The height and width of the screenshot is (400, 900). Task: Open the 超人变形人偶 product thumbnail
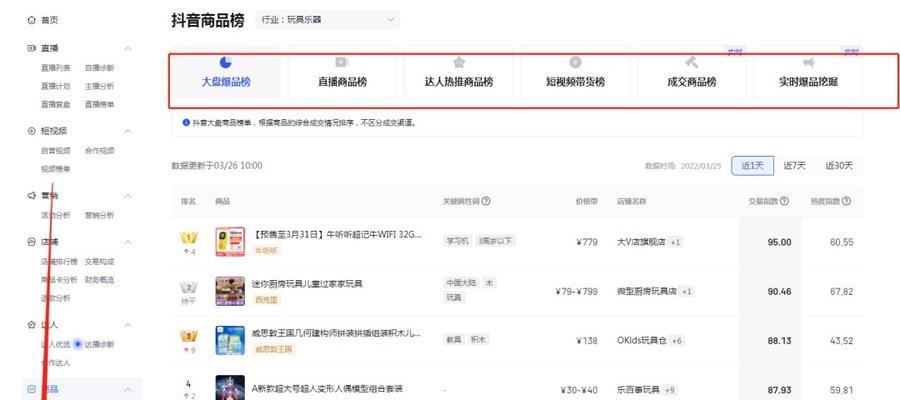(230, 387)
